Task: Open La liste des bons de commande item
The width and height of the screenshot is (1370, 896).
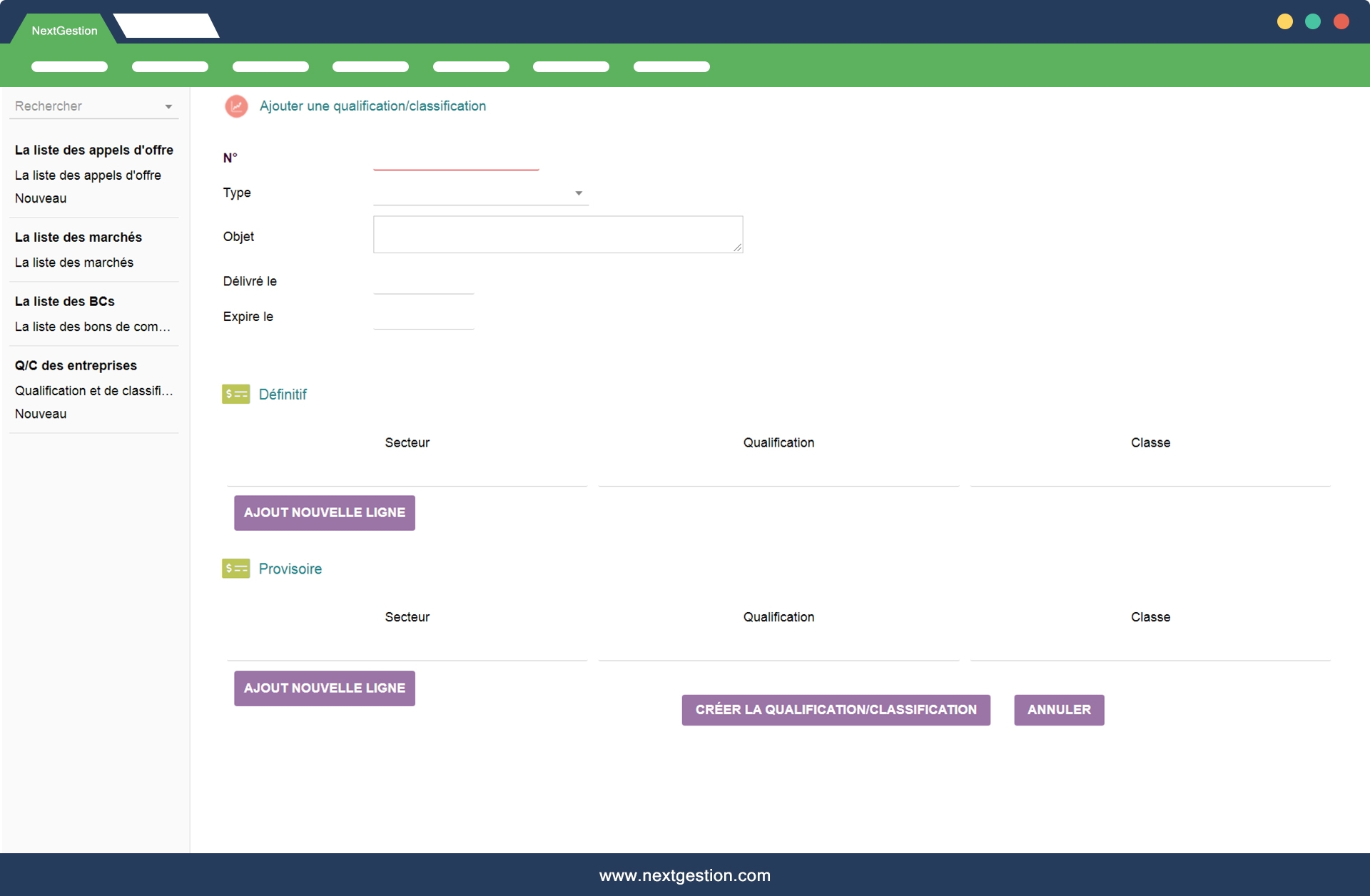Action: point(93,327)
